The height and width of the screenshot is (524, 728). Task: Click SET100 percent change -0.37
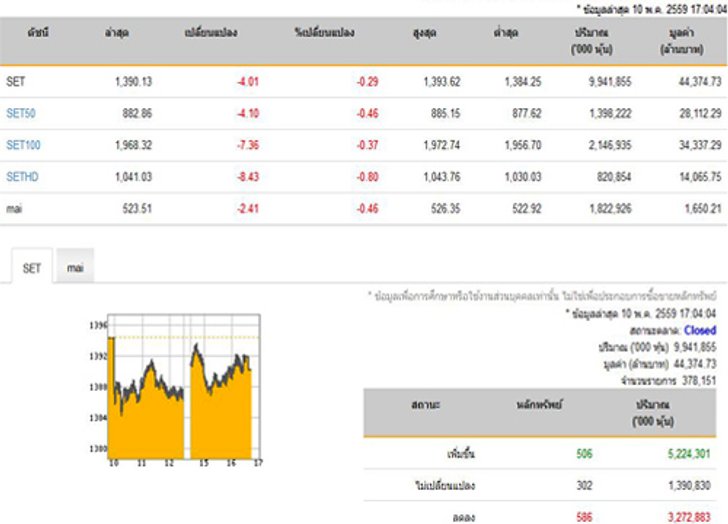click(367, 145)
